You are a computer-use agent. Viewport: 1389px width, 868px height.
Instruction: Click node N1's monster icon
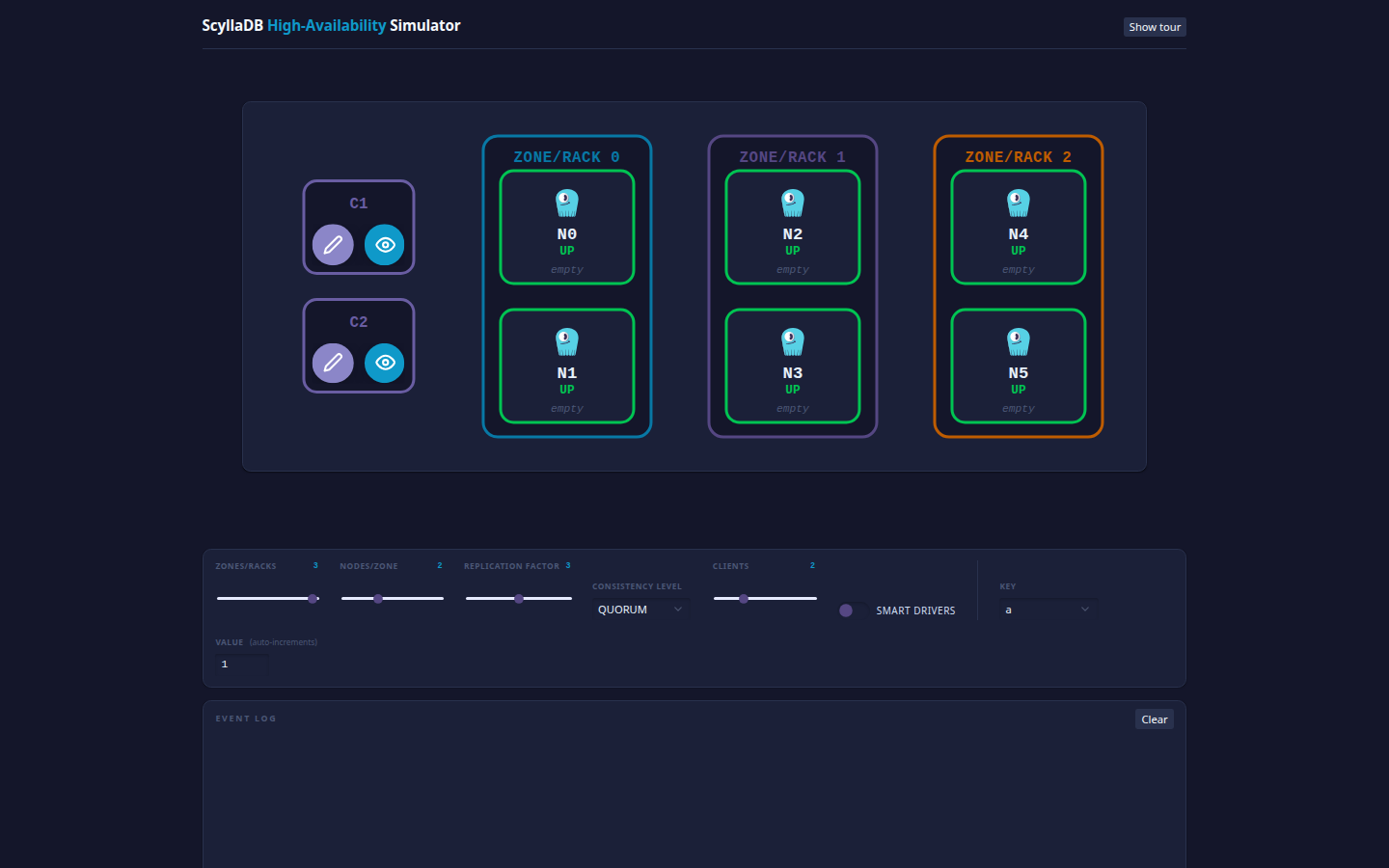tap(567, 341)
